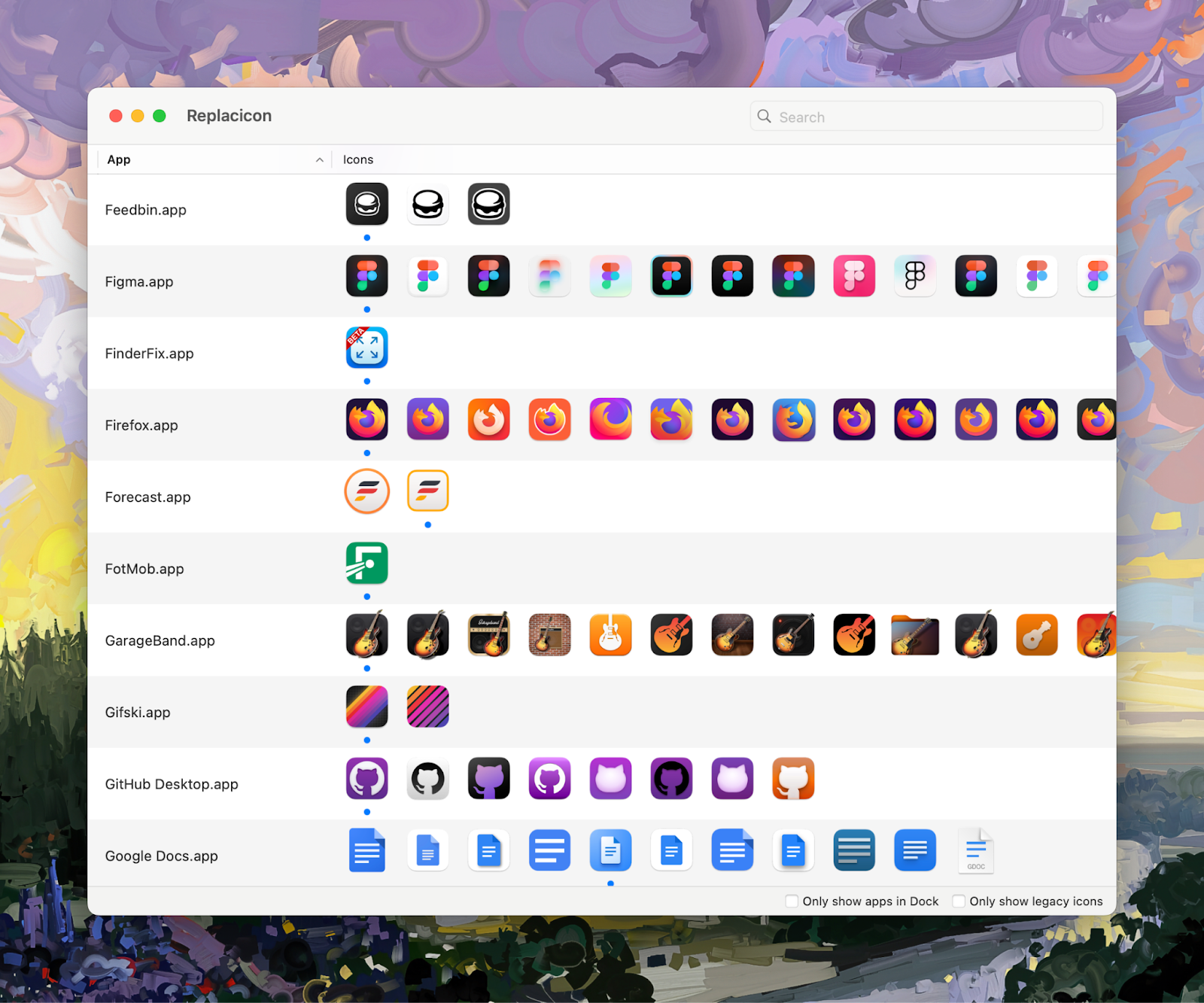Select the Google Docs GDOC file icon
This screenshot has height=1003, width=1204.
click(x=976, y=850)
